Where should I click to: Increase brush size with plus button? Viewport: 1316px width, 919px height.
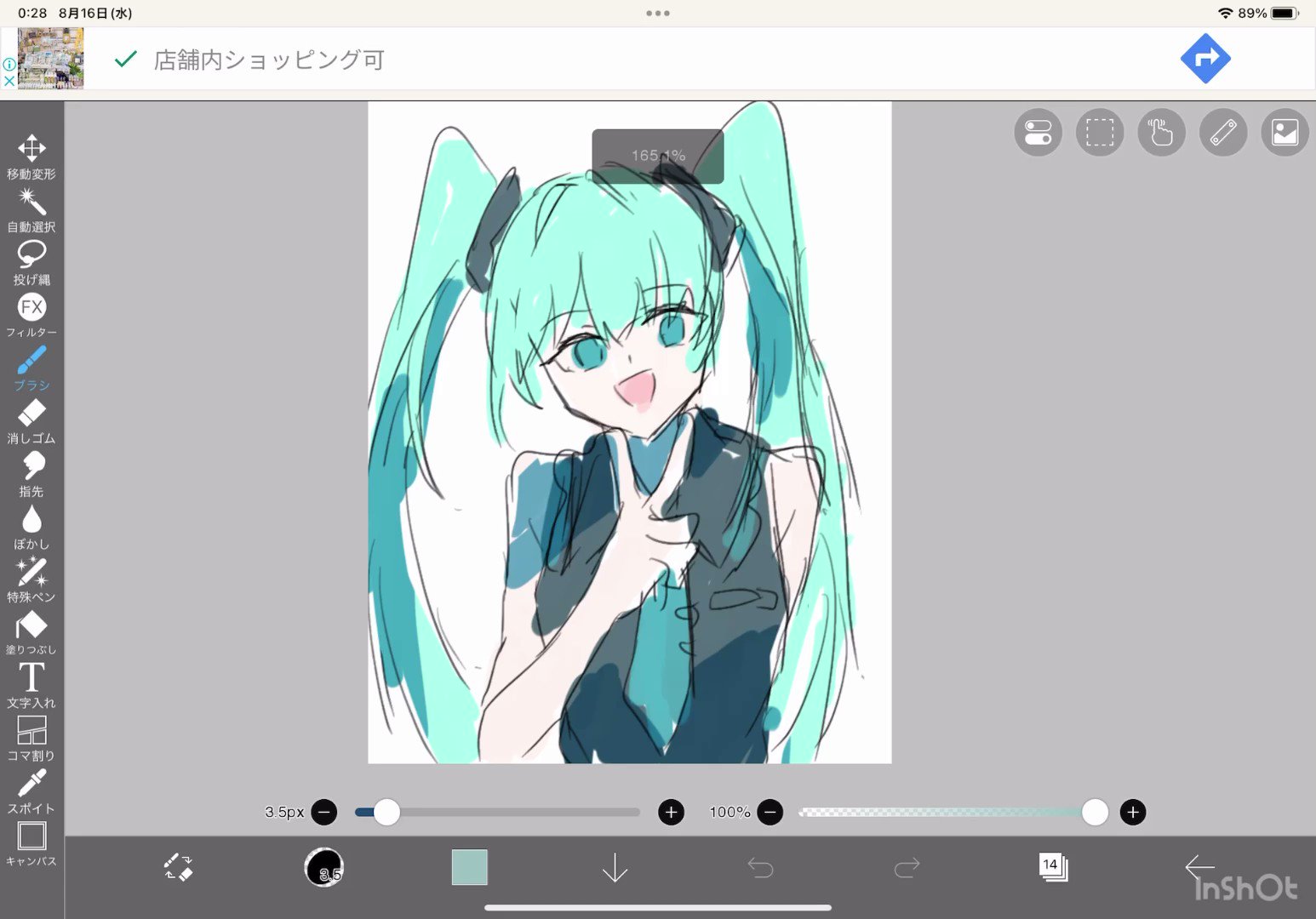coord(671,813)
